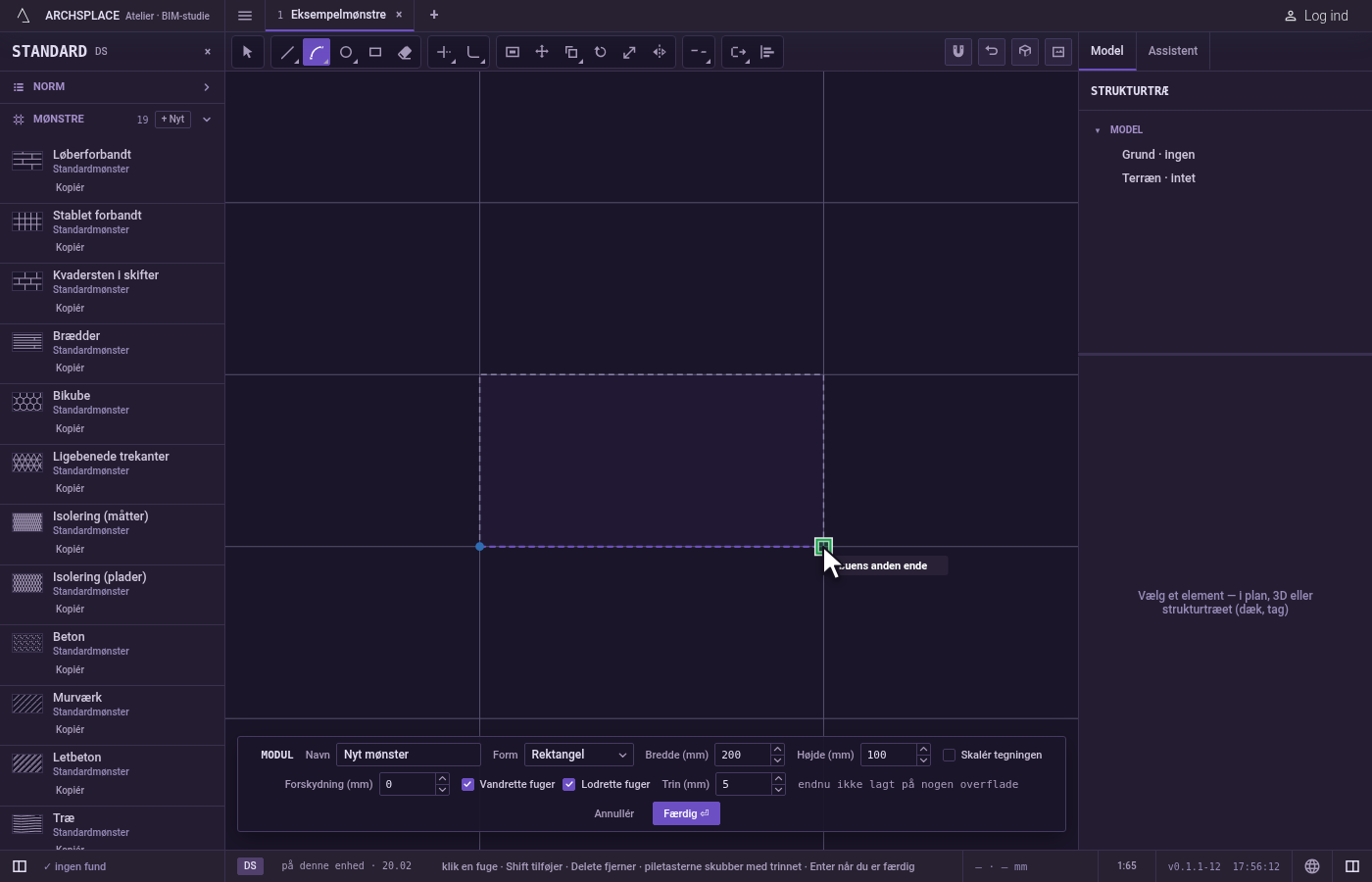This screenshot has width=1372, height=882.
Task: Click Log ind
Action: pyautogui.click(x=1316, y=16)
